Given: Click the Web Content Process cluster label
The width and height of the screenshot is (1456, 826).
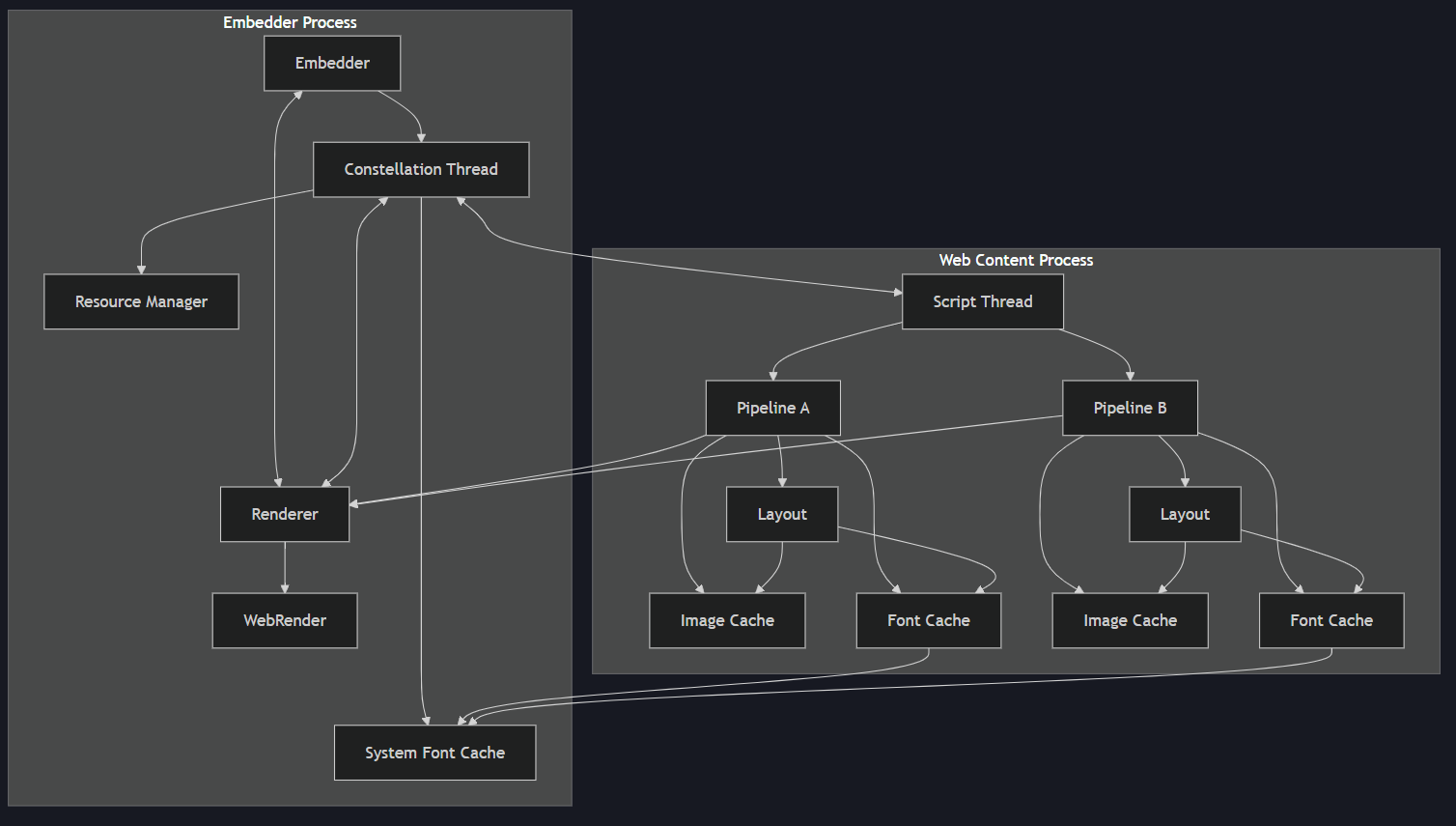Looking at the screenshot, I should click(1016, 260).
